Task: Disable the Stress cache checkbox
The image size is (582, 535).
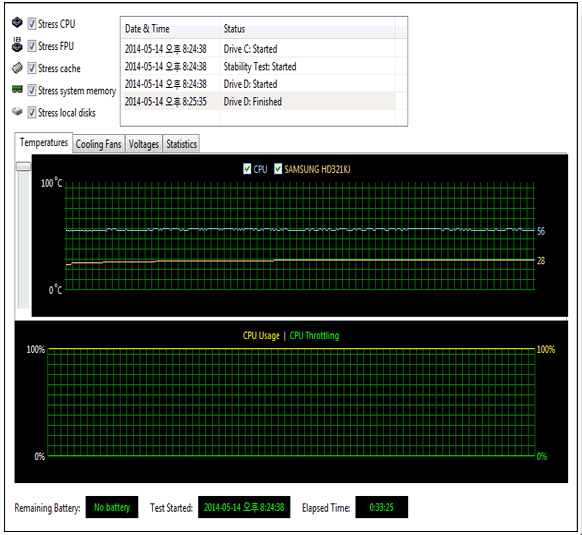Action: tap(32, 68)
